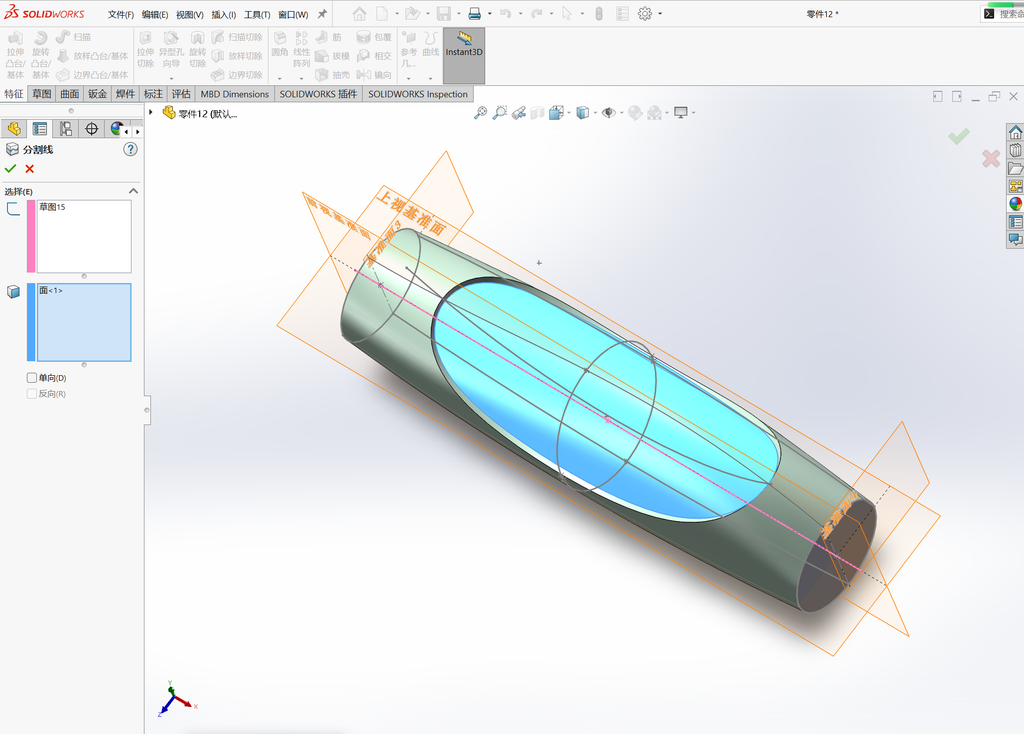Open the Custom Properties icon in task pane
The width and height of the screenshot is (1024, 734).
pyautogui.click(x=1016, y=222)
